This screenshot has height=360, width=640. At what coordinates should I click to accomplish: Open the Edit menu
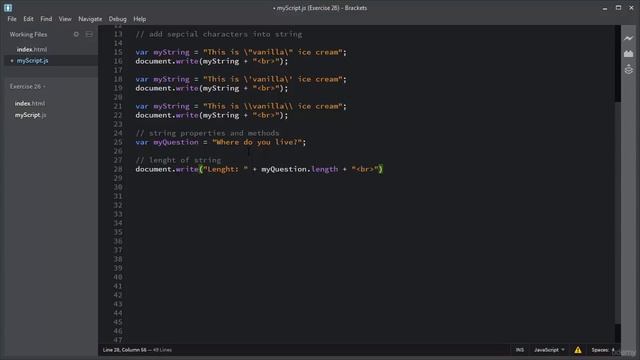click(x=28, y=19)
